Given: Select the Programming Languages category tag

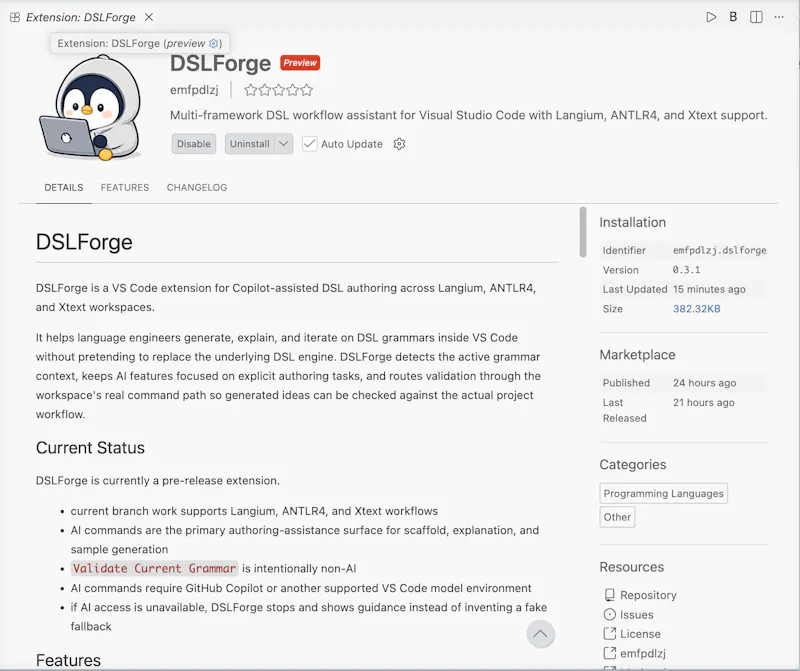Looking at the screenshot, I should 663,493.
